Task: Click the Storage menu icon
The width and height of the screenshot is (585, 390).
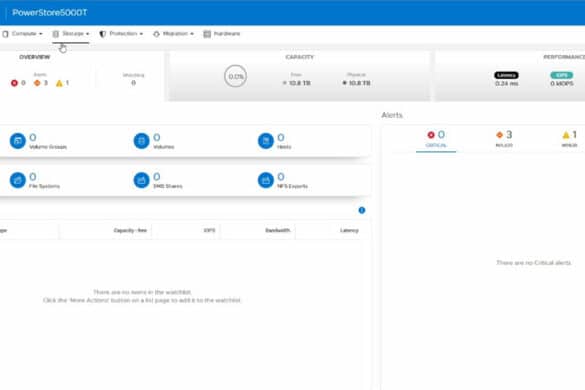Action: [56, 34]
